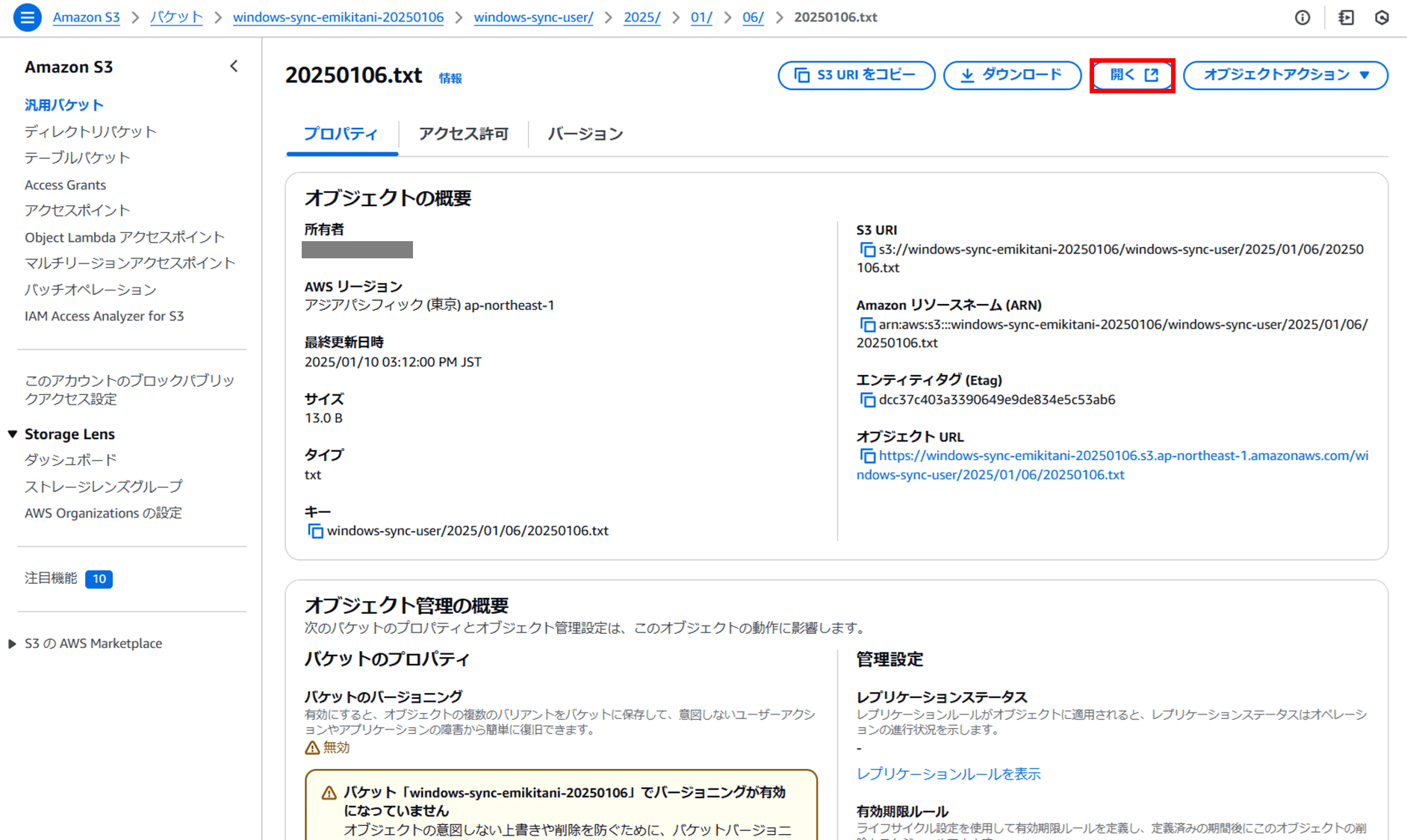The image size is (1407, 840).
Task: Open the windows-sync-emikitani-20250106 breadcrumb
Action: (x=338, y=17)
